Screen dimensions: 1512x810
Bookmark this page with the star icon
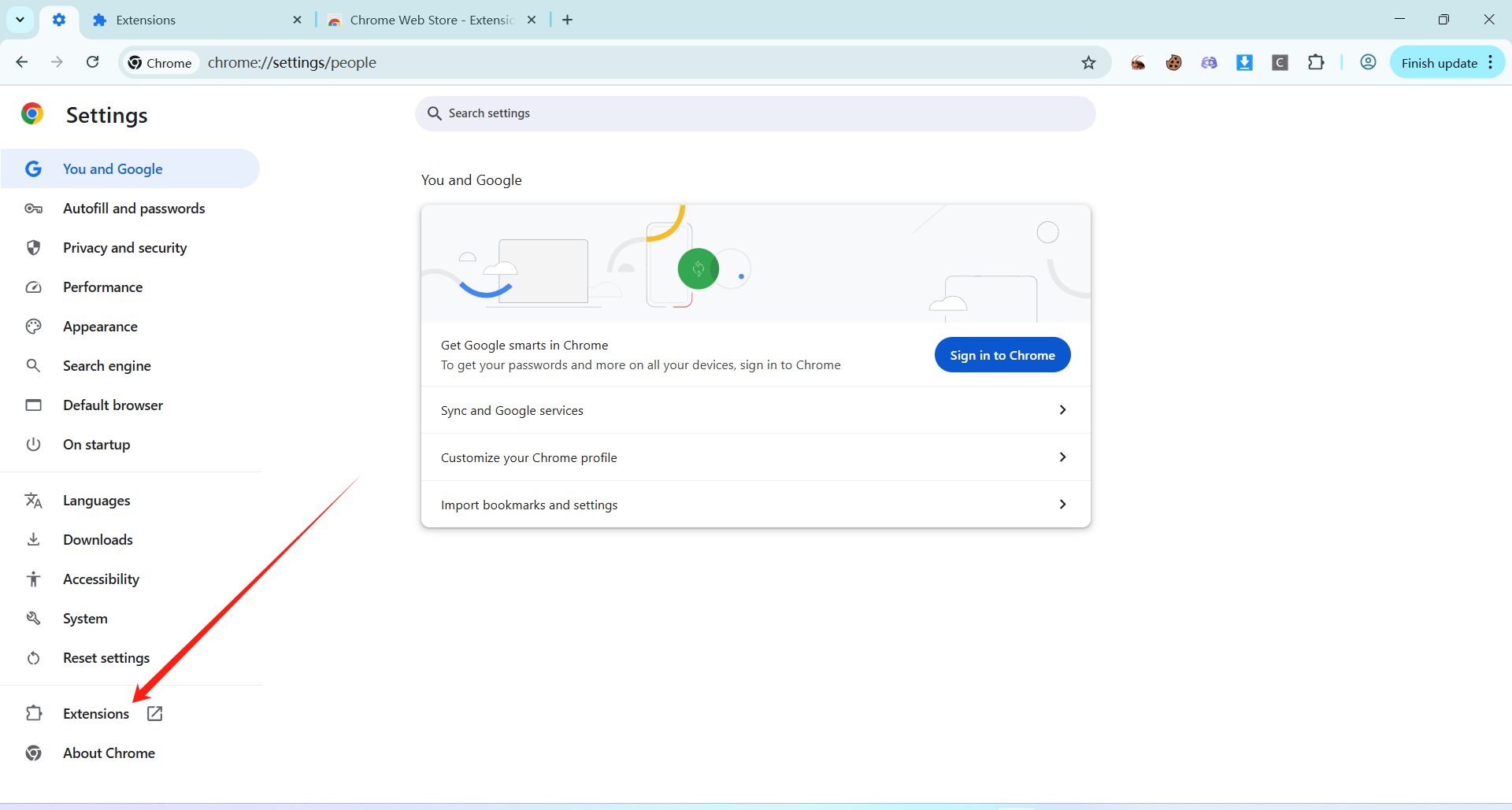[x=1088, y=63]
